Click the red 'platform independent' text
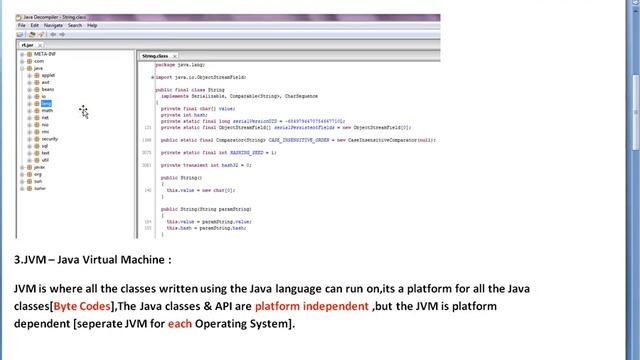 tap(312, 307)
